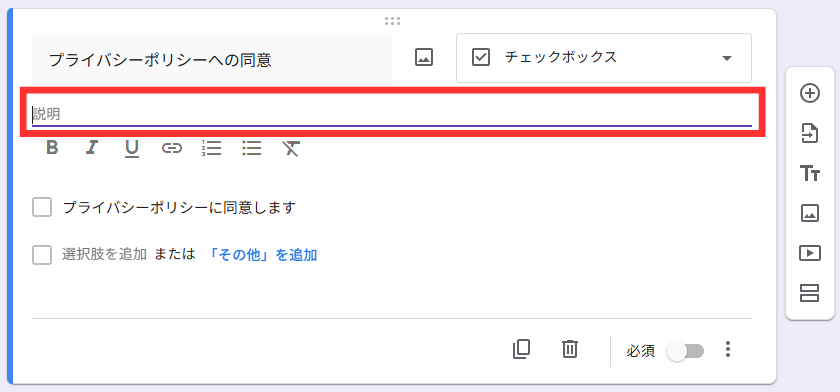The width and height of the screenshot is (840, 392).
Task: Click the 選択肢を追加 option field
Action: [104, 255]
